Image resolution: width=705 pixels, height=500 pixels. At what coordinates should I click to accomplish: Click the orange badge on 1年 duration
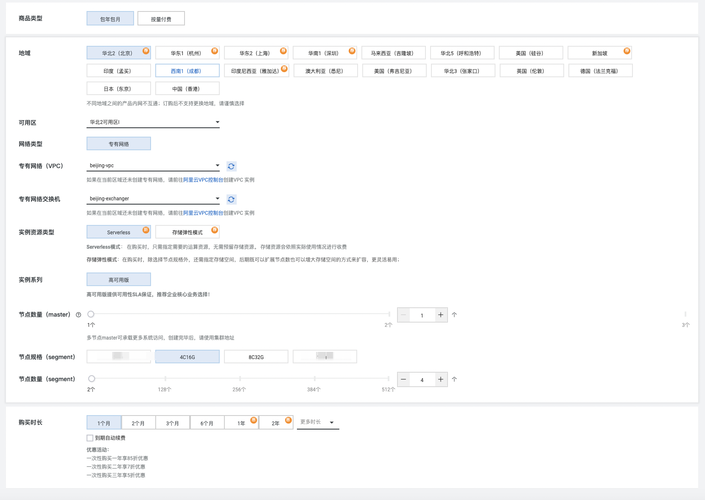tap(254, 420)
